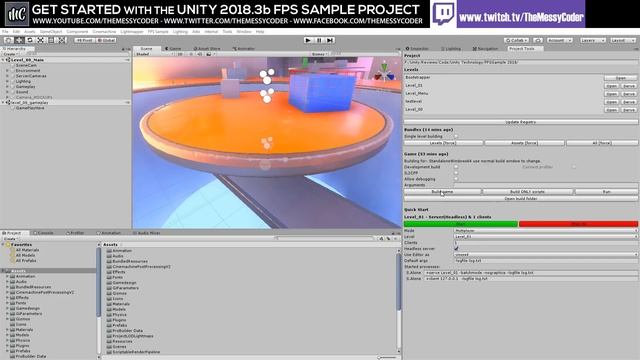This screenshot has width=640, height=360.
Task: Toggle scene lighting in Scene toolbar
Action: click(191, 54)
